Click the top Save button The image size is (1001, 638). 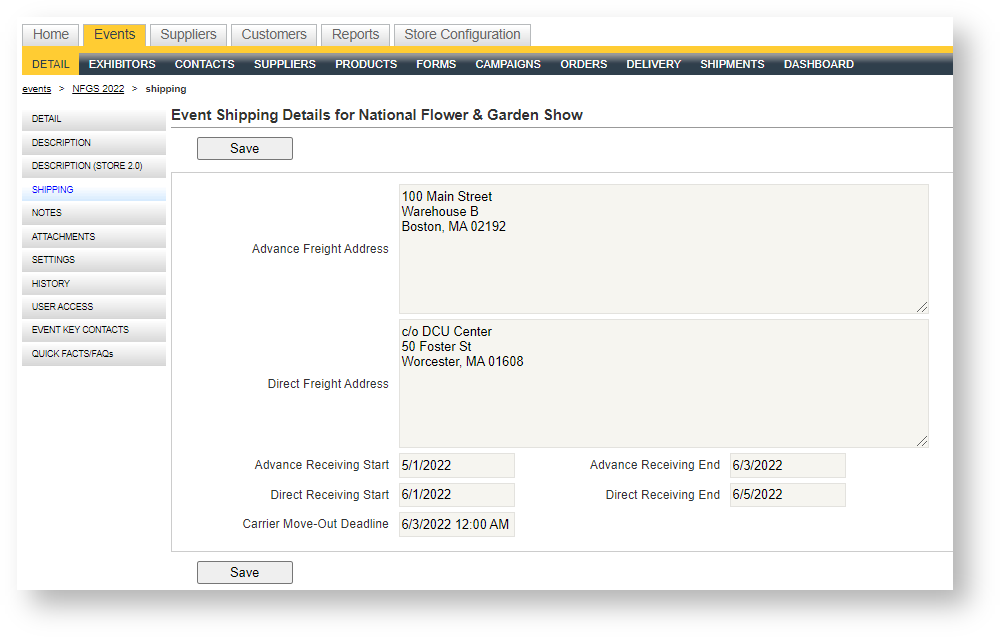[245, 148]
